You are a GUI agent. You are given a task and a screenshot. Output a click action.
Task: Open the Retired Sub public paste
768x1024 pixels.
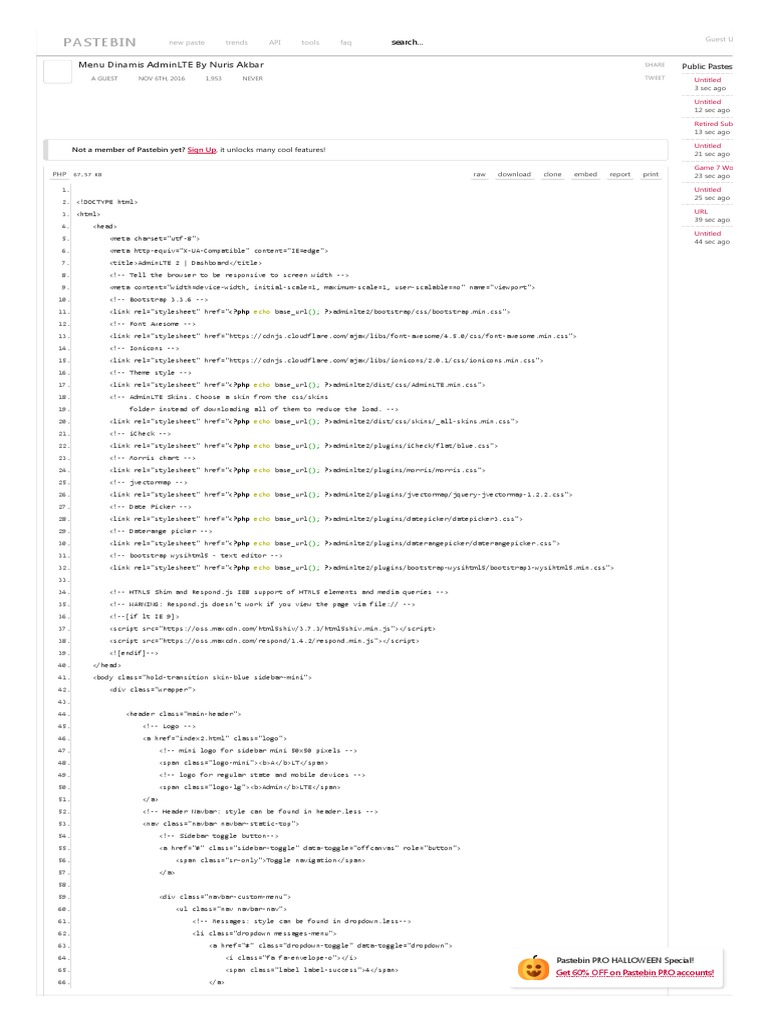tap(713, 123)
